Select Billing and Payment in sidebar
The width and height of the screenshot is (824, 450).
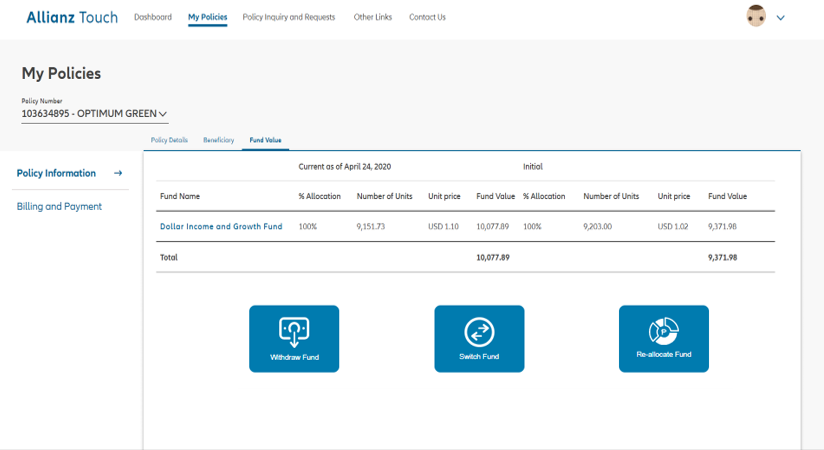point(59,206)
